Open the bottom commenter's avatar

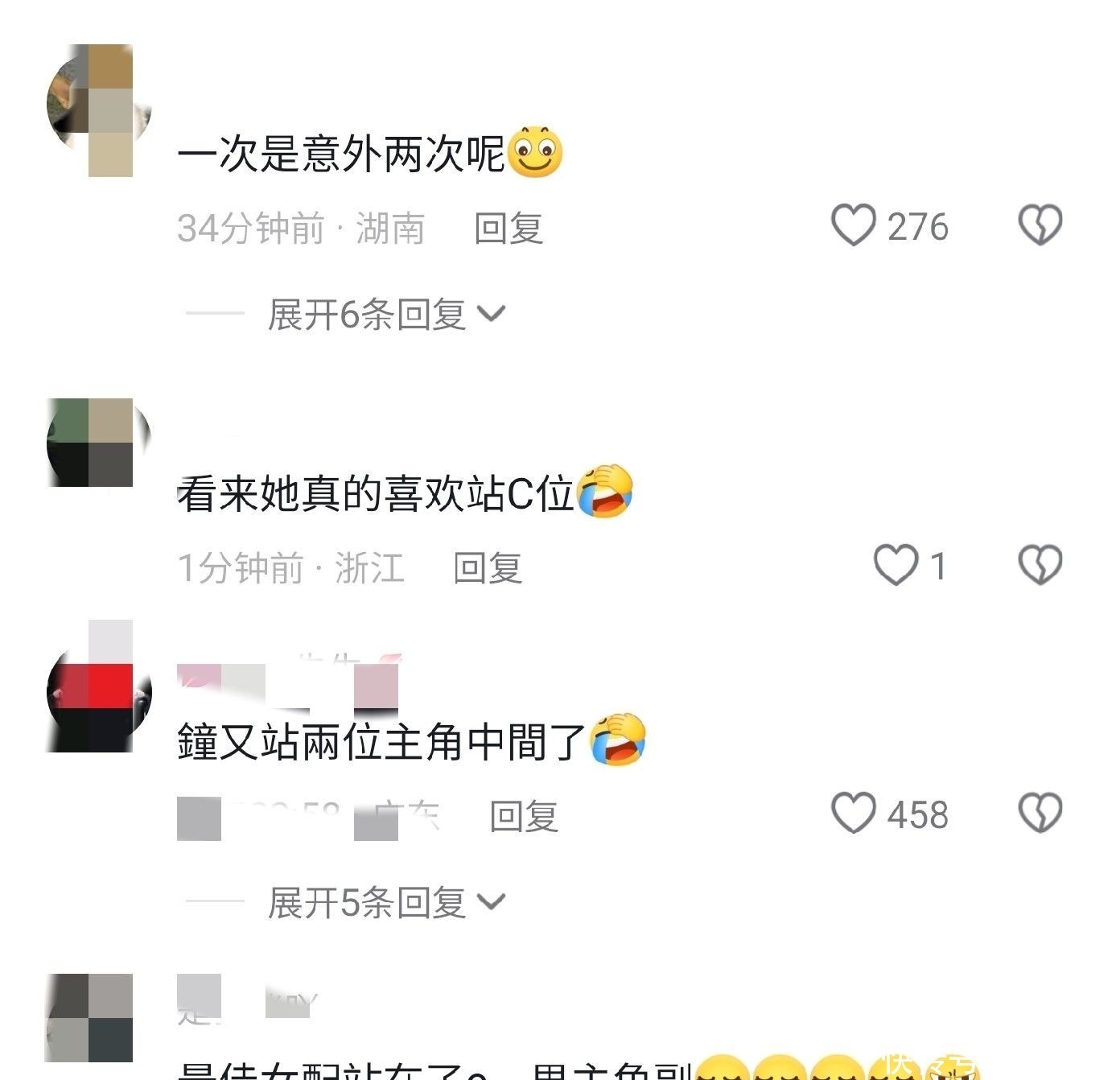pyautogui.click(x=89, y=1018)
